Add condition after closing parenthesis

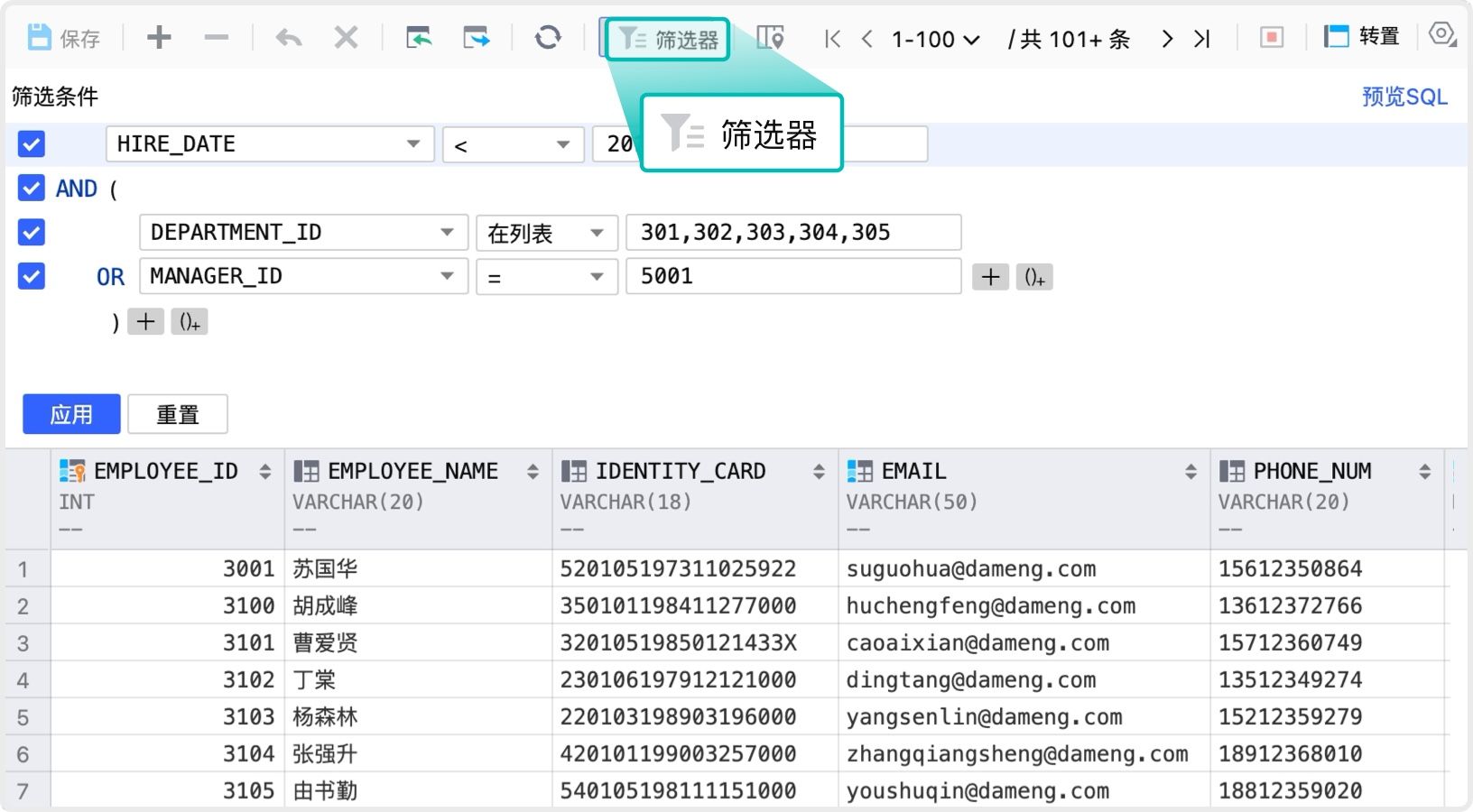click(145, 321)
